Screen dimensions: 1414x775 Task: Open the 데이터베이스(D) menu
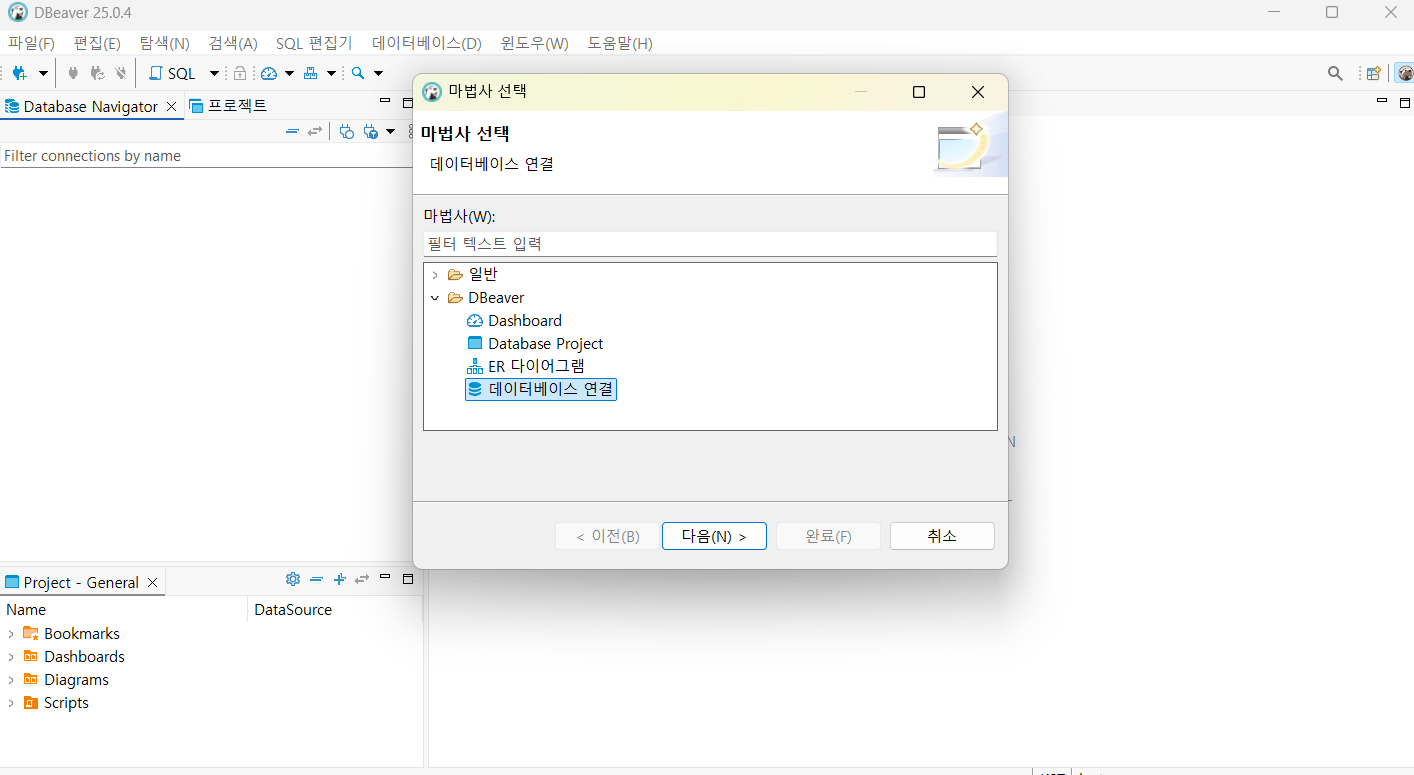(427, 43)
